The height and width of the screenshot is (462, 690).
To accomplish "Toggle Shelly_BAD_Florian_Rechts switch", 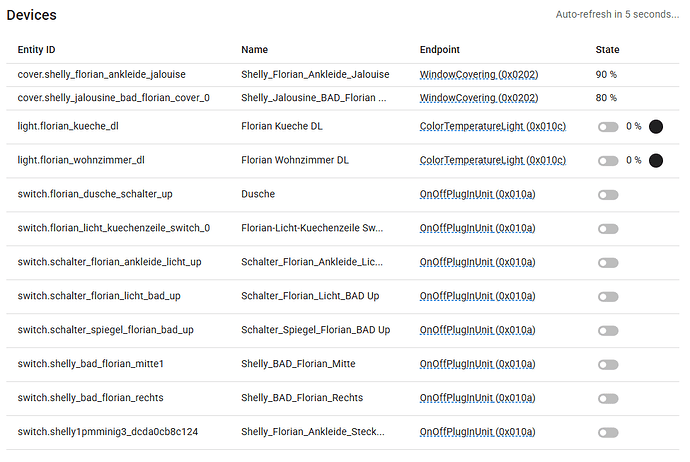I will 608,399.
